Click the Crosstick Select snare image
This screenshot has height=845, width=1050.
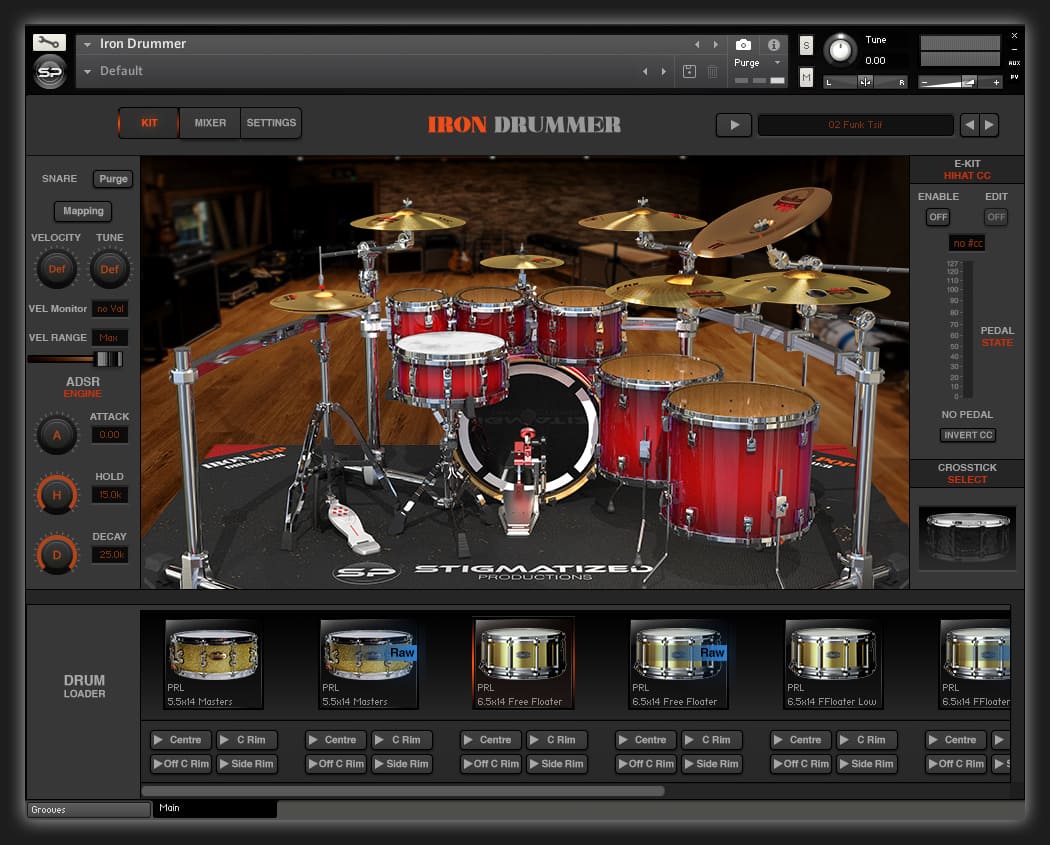click(x=967, y=538)
